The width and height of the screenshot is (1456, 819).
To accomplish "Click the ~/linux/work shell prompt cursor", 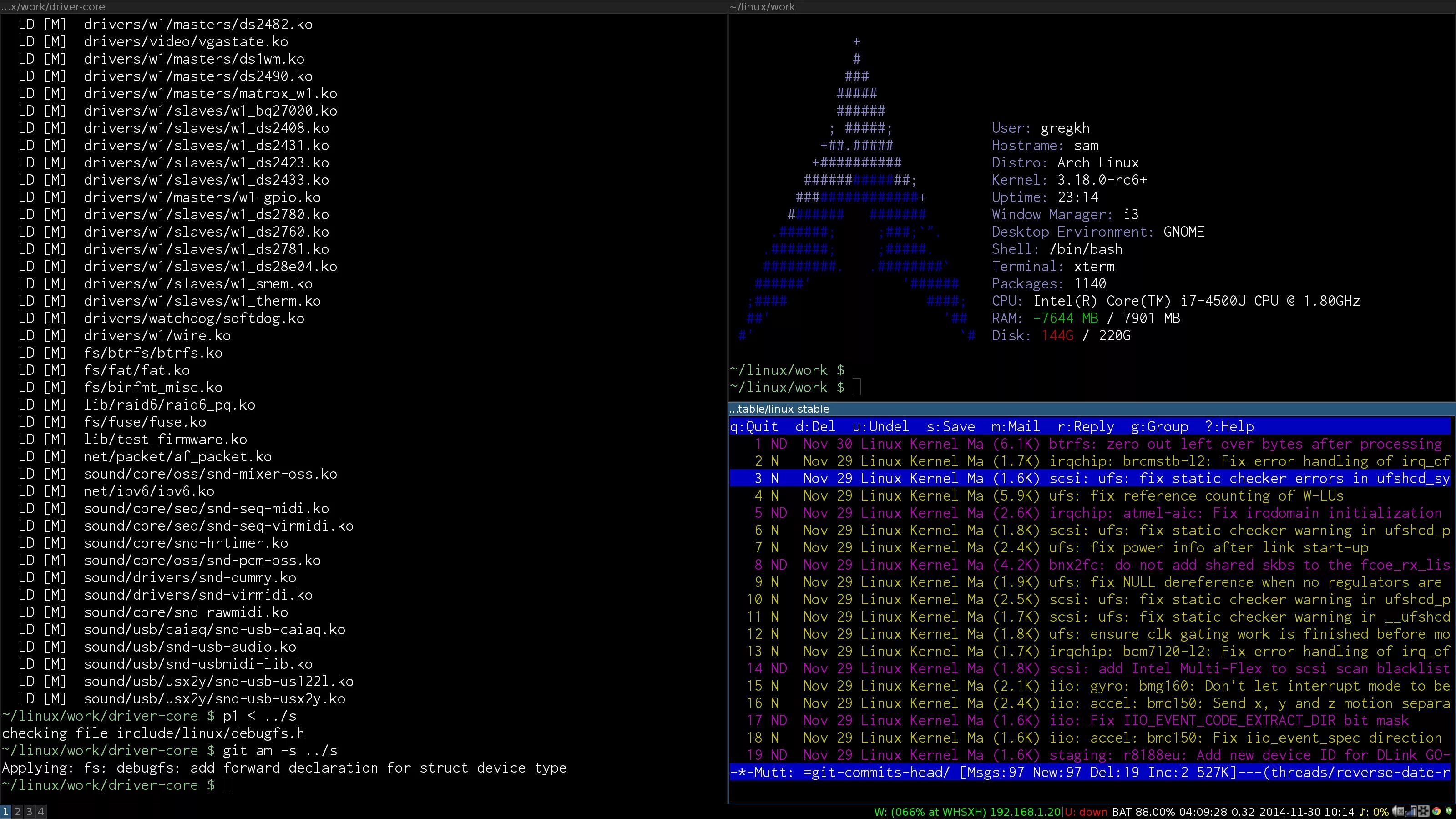I will 857,388.
